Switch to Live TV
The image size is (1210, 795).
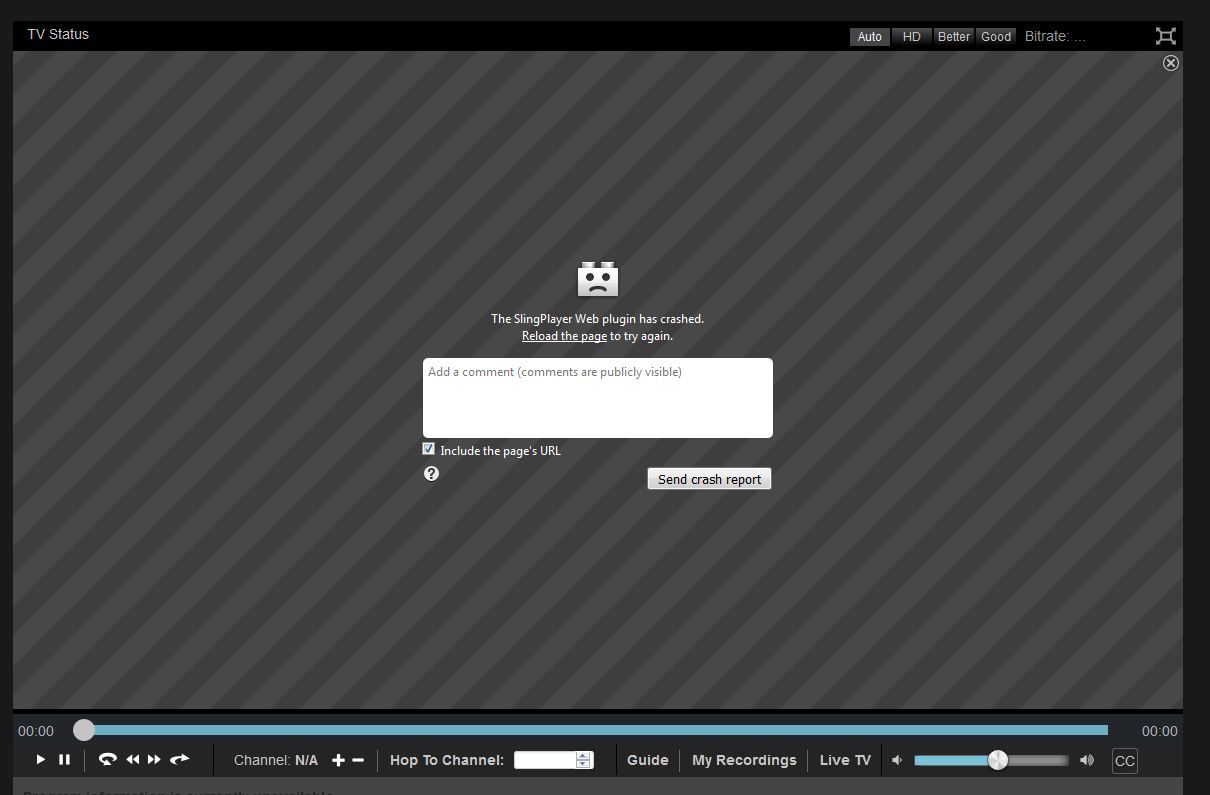(x=845, y=760)
